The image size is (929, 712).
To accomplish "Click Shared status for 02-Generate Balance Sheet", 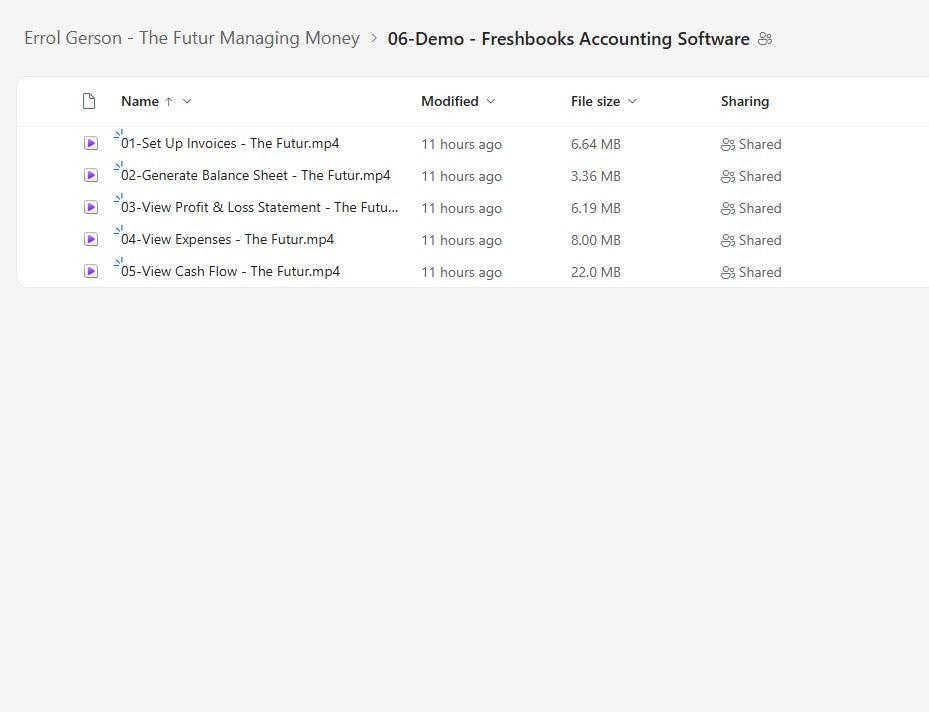I will (x=760, y=177).
